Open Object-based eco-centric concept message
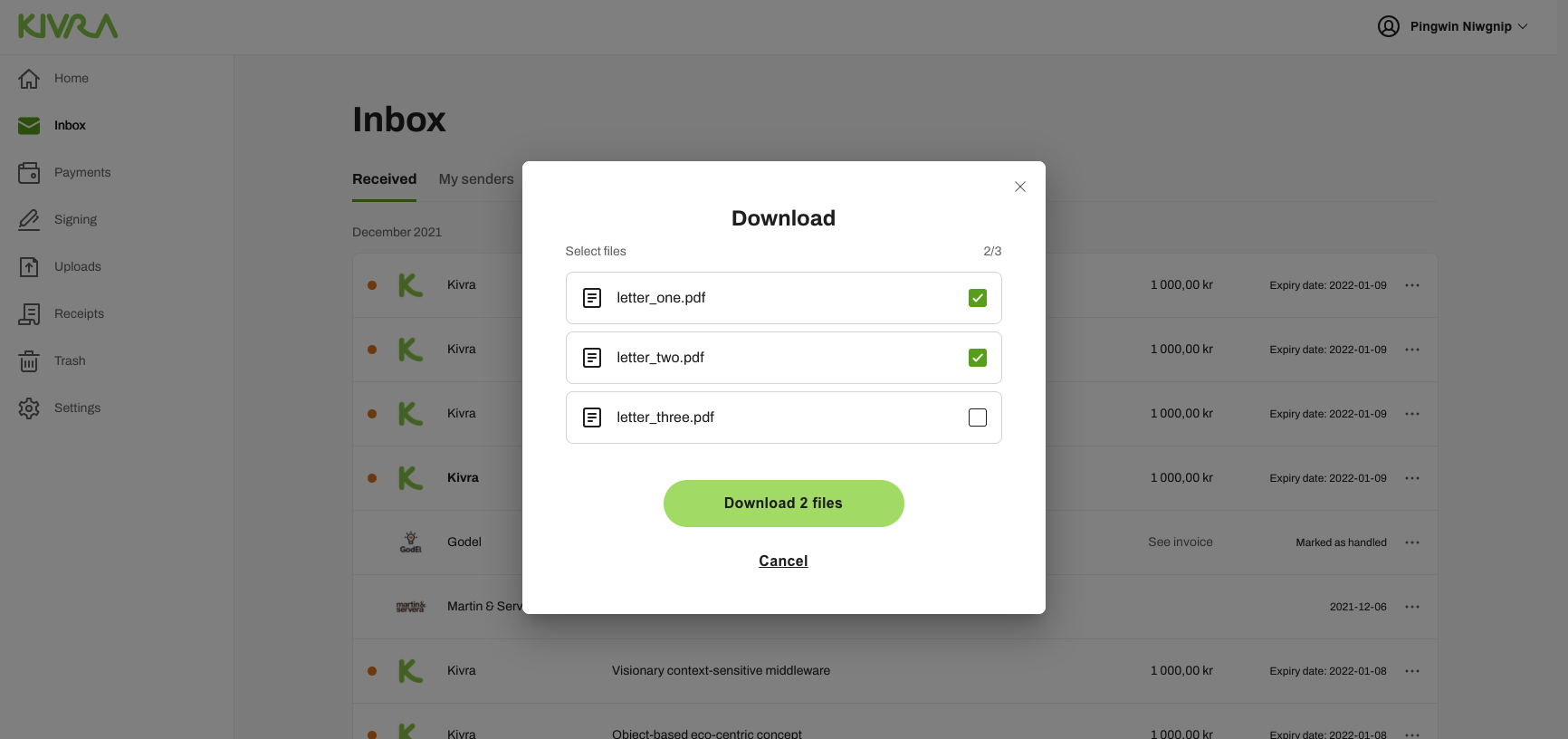 [707, 734]
